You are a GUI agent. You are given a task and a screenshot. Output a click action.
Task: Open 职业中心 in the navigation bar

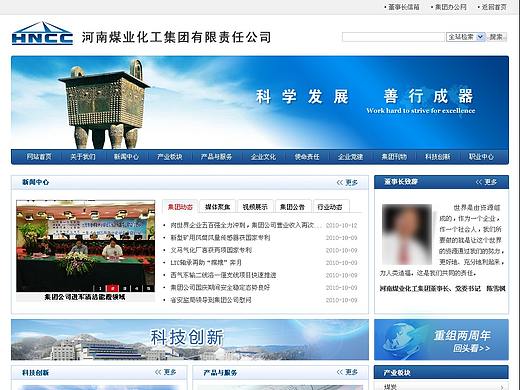click(x=481, y=157)
